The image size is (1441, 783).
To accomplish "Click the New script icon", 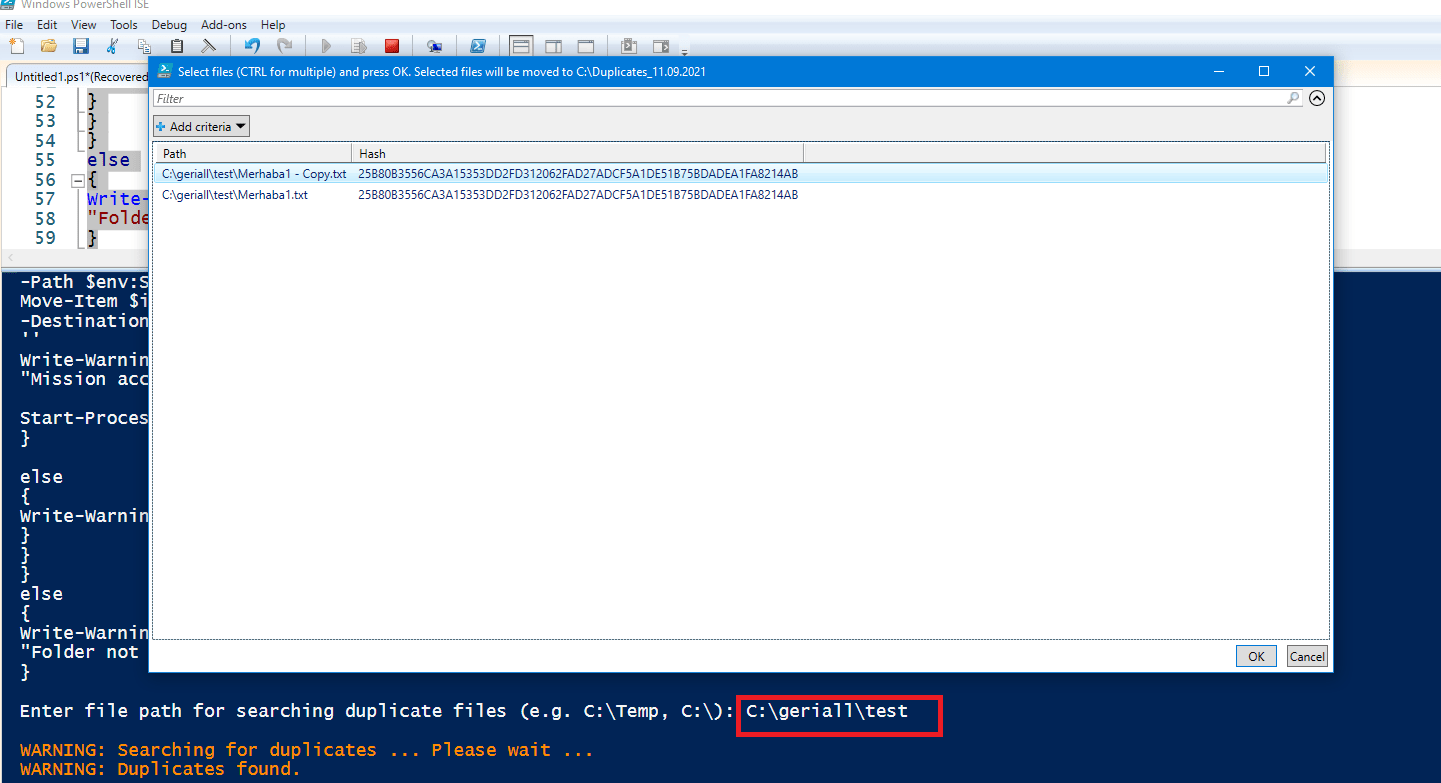I will (x=16, y=46).
